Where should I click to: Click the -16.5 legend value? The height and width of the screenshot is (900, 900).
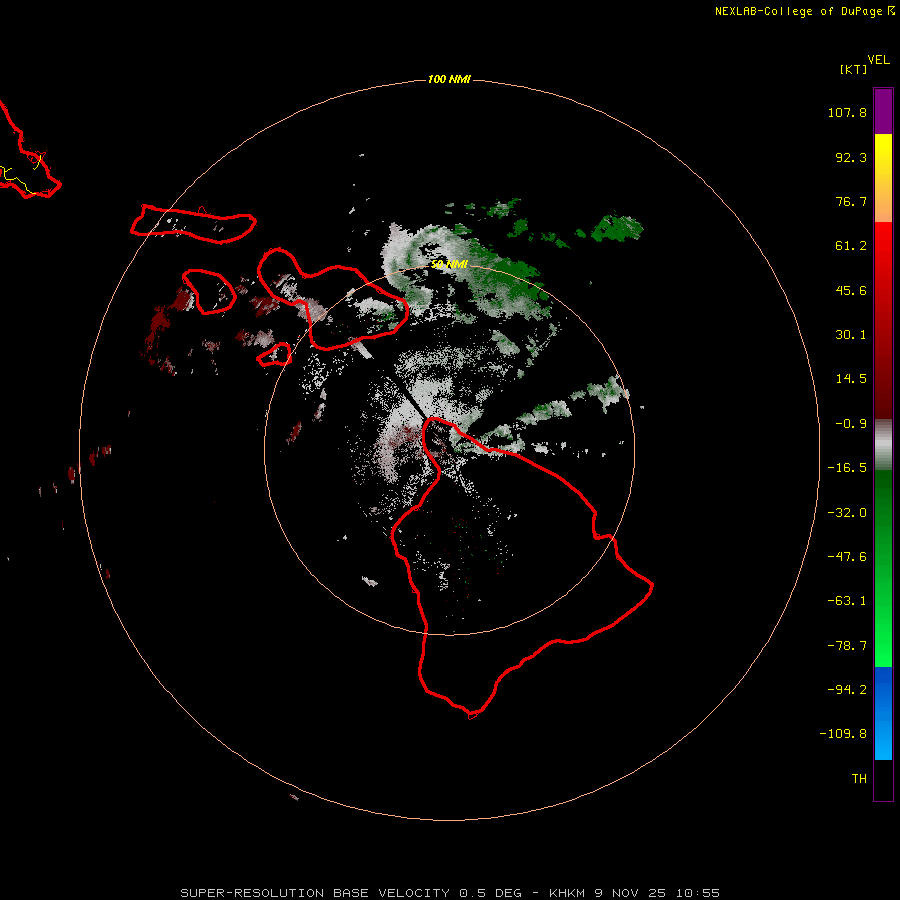[x=847, y=468]
